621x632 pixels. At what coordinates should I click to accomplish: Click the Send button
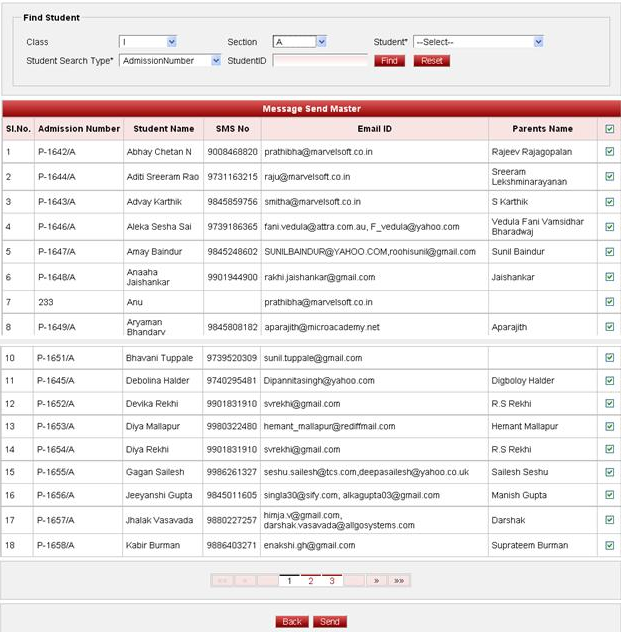(330, 622)
